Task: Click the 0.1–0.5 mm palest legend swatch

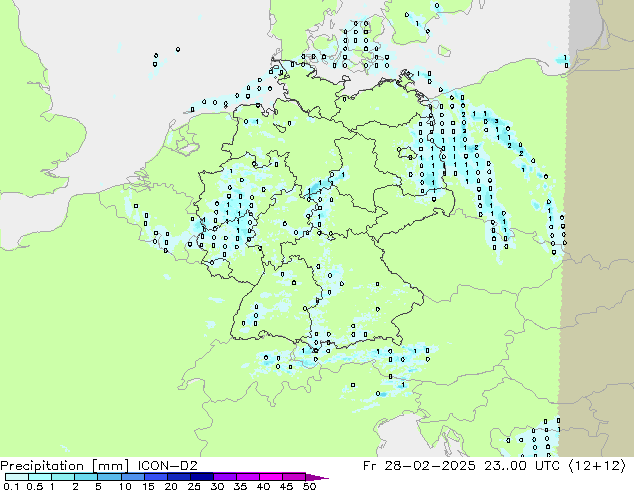Action: click(17, 477)
